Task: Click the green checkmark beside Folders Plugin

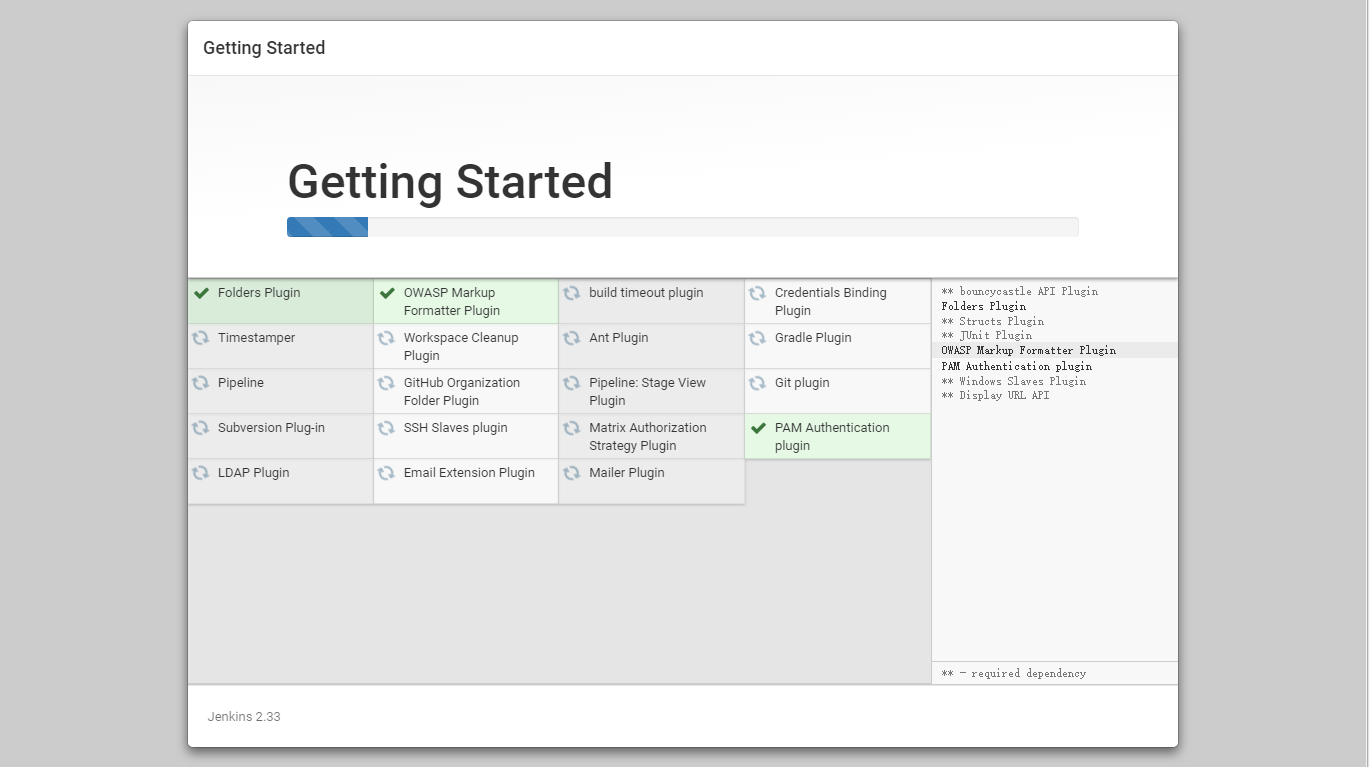Action: click(x=201, y=293)
